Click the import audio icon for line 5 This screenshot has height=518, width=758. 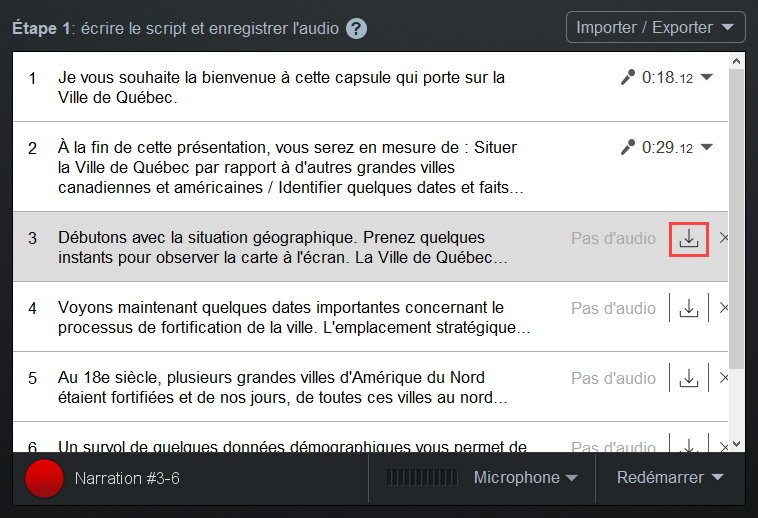point(689,378)
